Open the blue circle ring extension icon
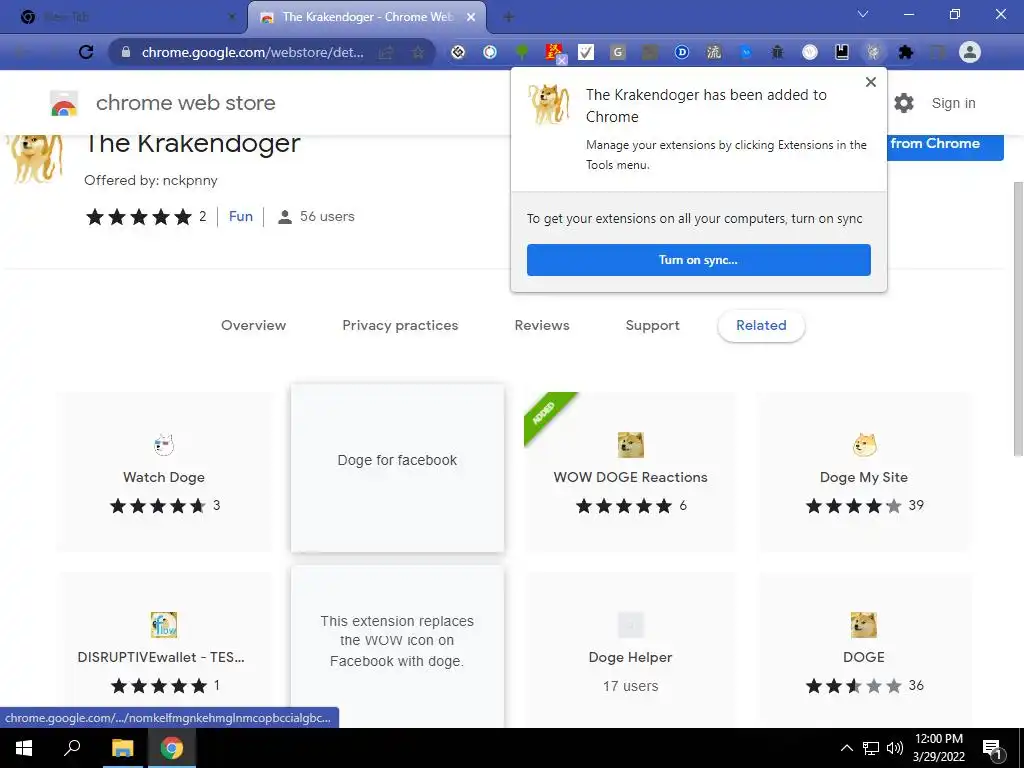This screenshot has width=1024, height=768. [x=490, y=52]
